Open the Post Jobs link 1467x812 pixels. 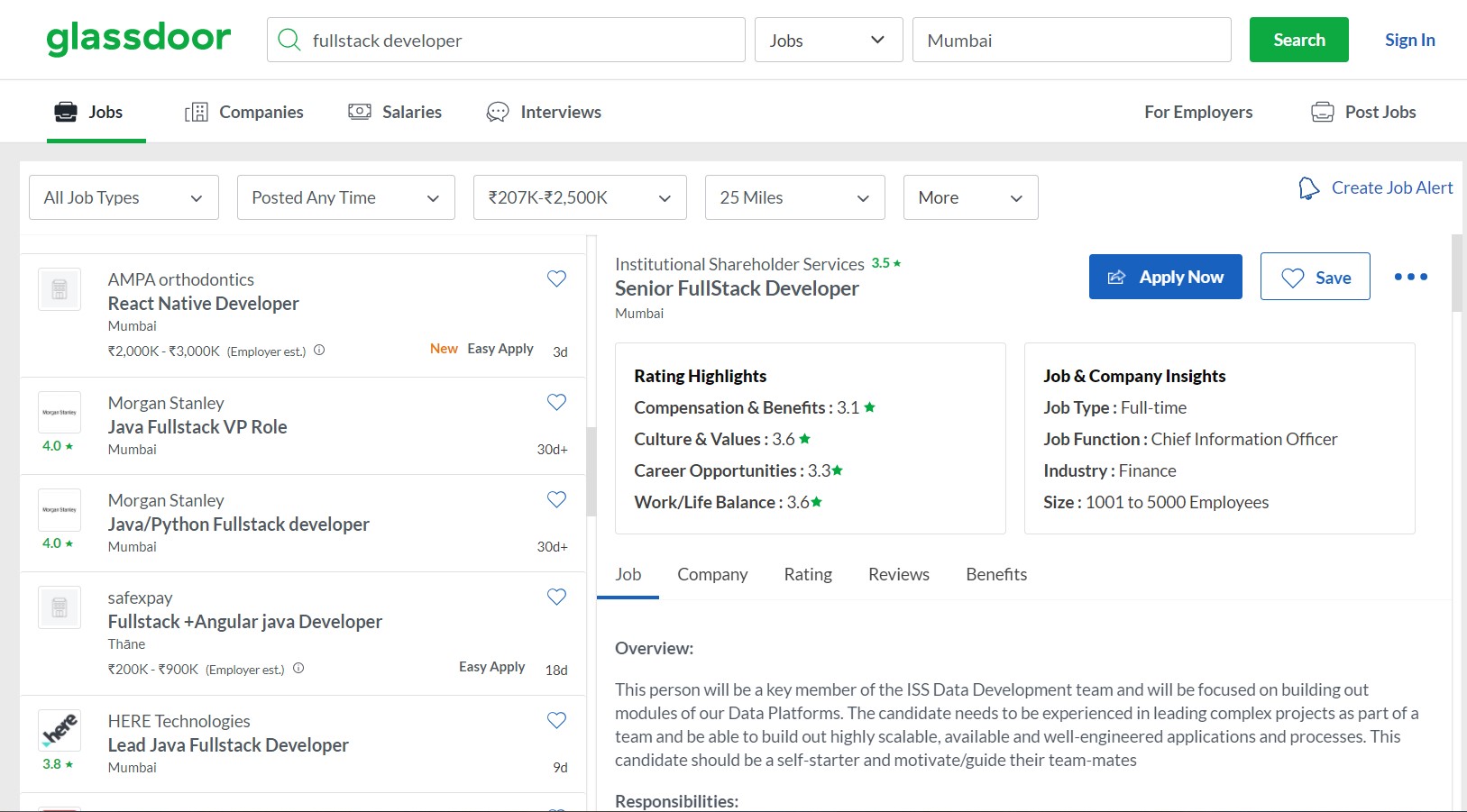point(1380,112)
